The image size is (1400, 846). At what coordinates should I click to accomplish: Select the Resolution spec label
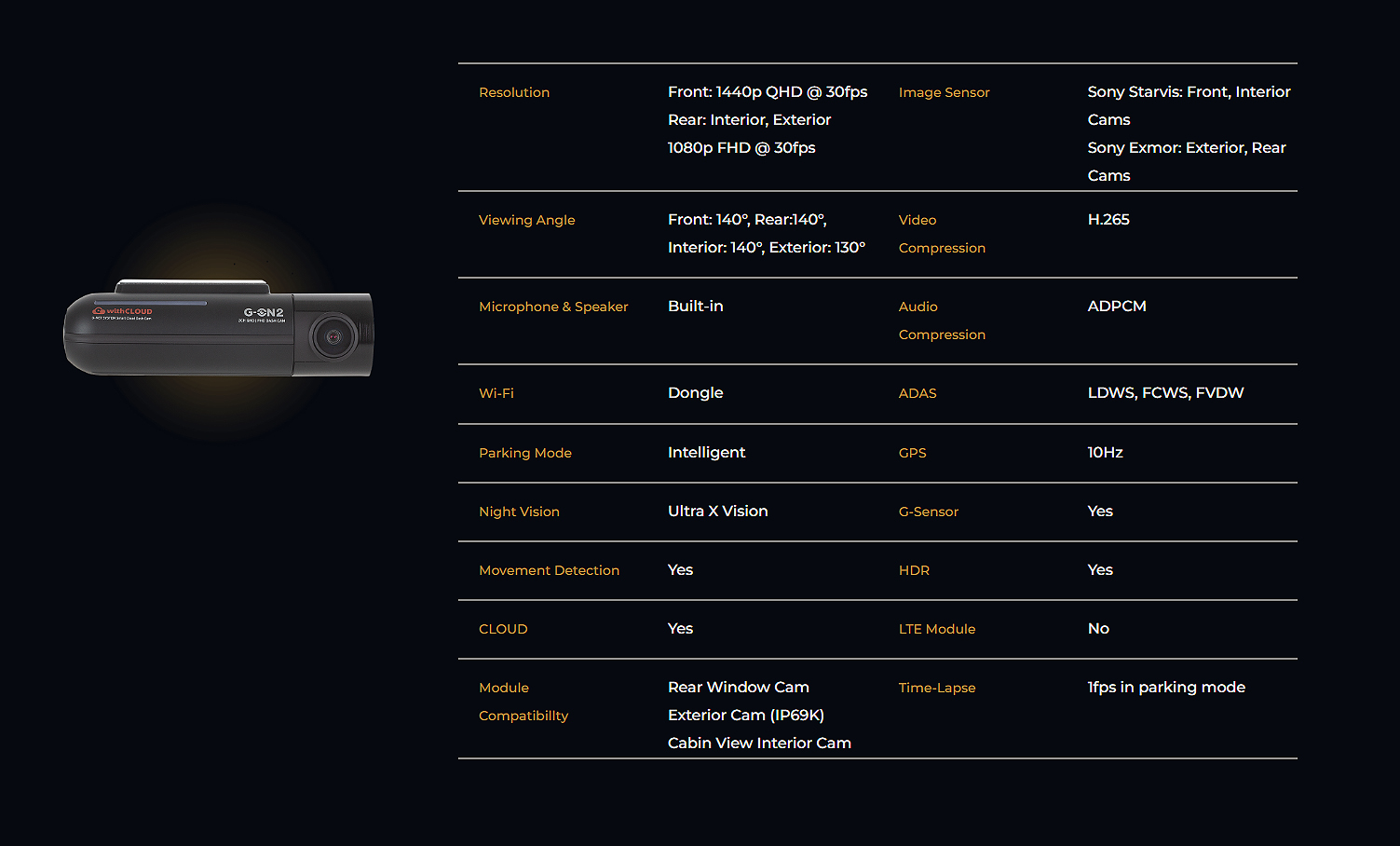(x=514, y=92)
